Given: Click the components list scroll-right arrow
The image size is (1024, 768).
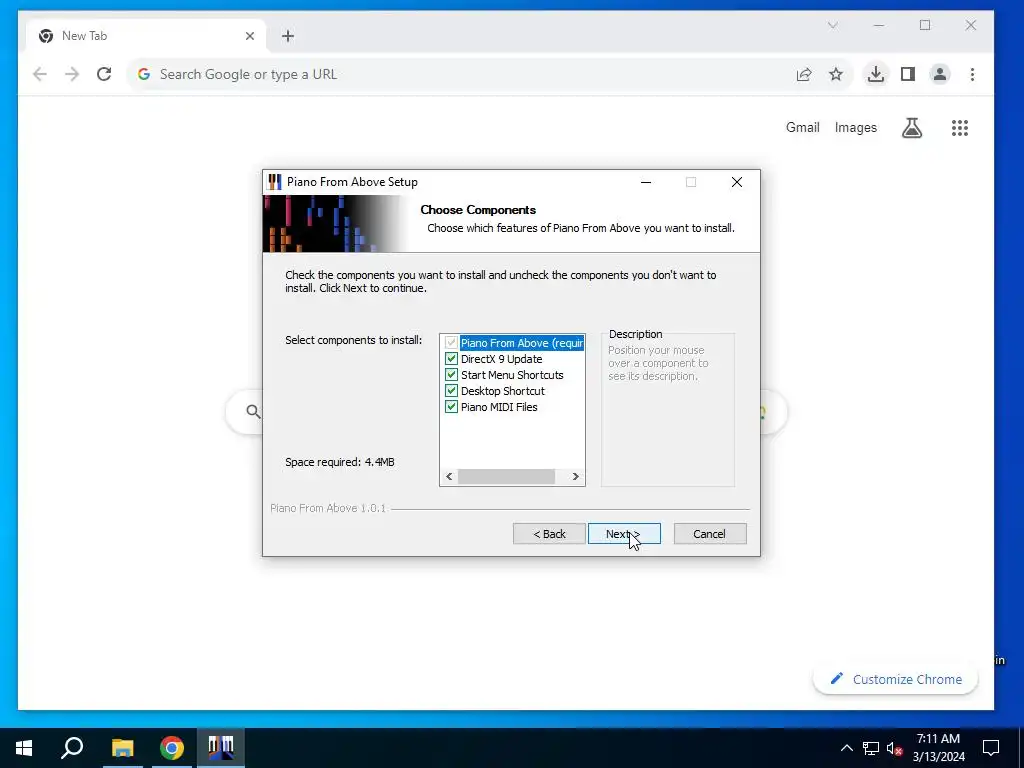Looking at the screenshot, I should tap(575, 477).
